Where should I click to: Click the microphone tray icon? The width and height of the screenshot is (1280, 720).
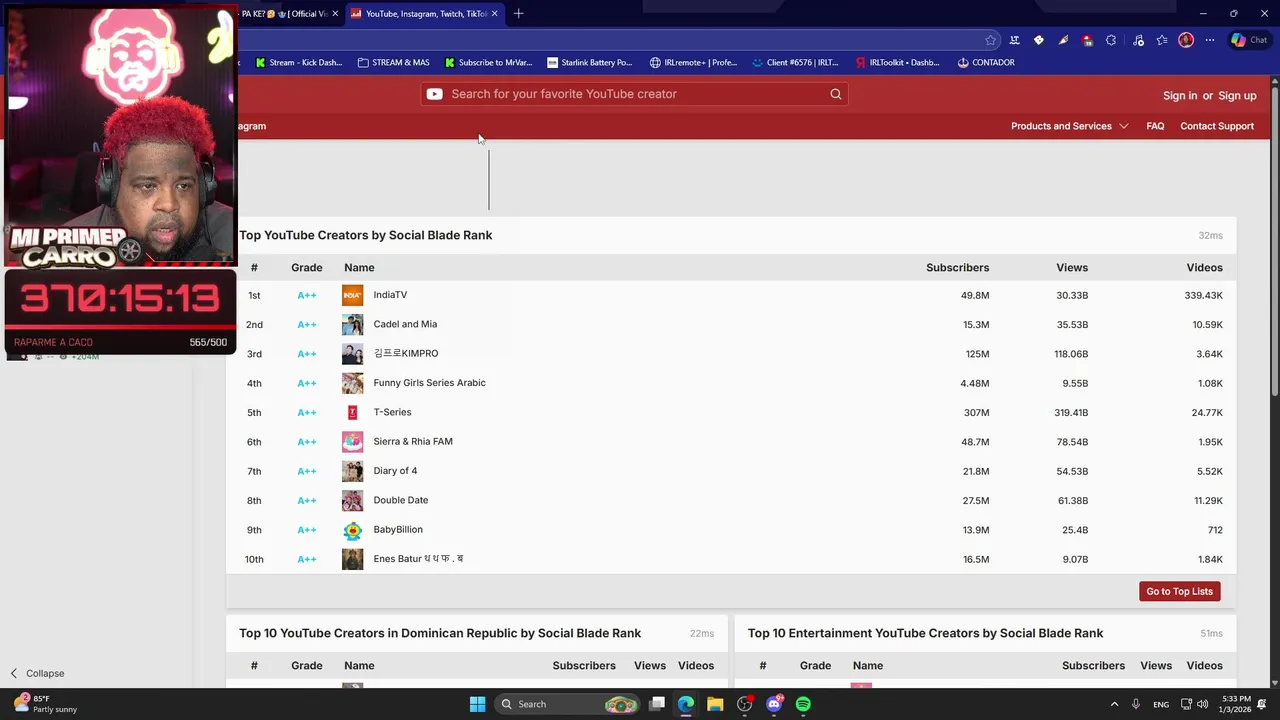(1136, 704)
